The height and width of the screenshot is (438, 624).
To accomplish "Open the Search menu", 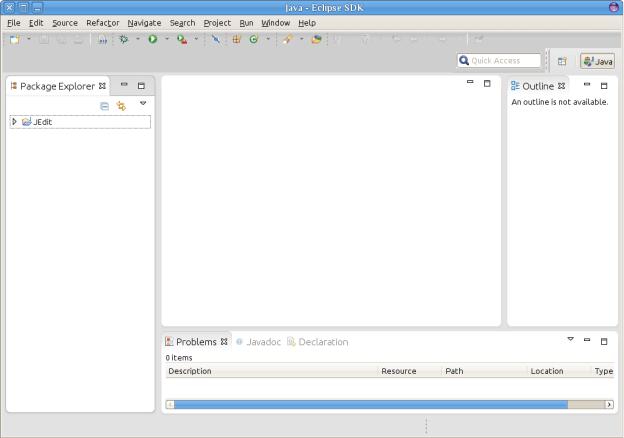I will [182, 23].
